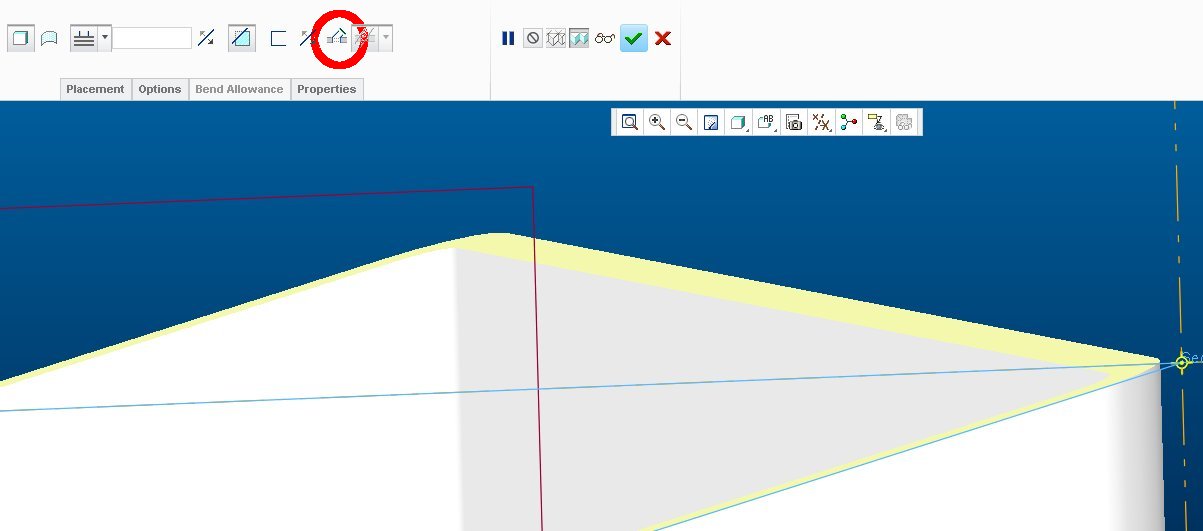Viewport: 1203px width, 531px height.
Task: Toggle the colored spin center icon
Action: pos(849,122)
